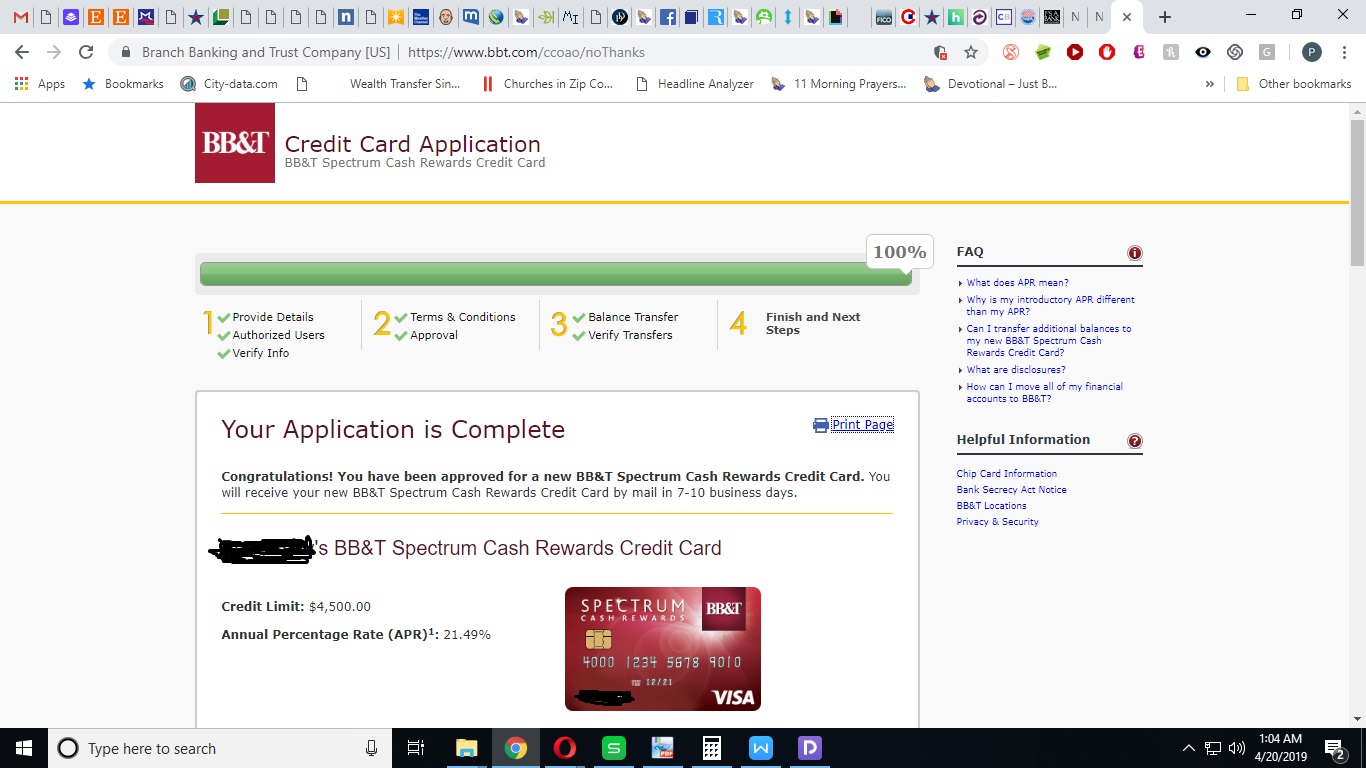Open the Calculator from the taskbar

(x=711, y=748)
